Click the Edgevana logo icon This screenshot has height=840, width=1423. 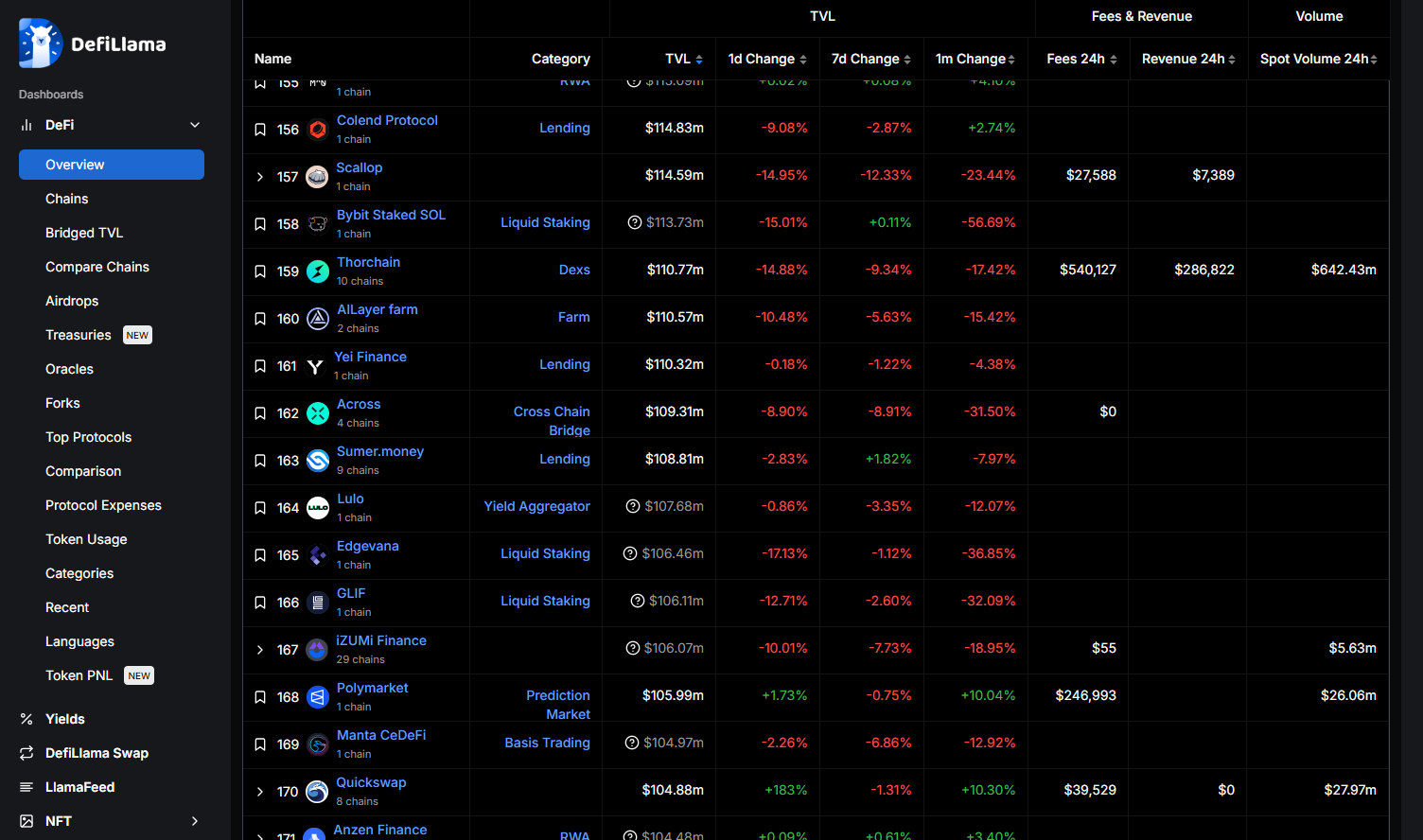(x=318, y=555)
